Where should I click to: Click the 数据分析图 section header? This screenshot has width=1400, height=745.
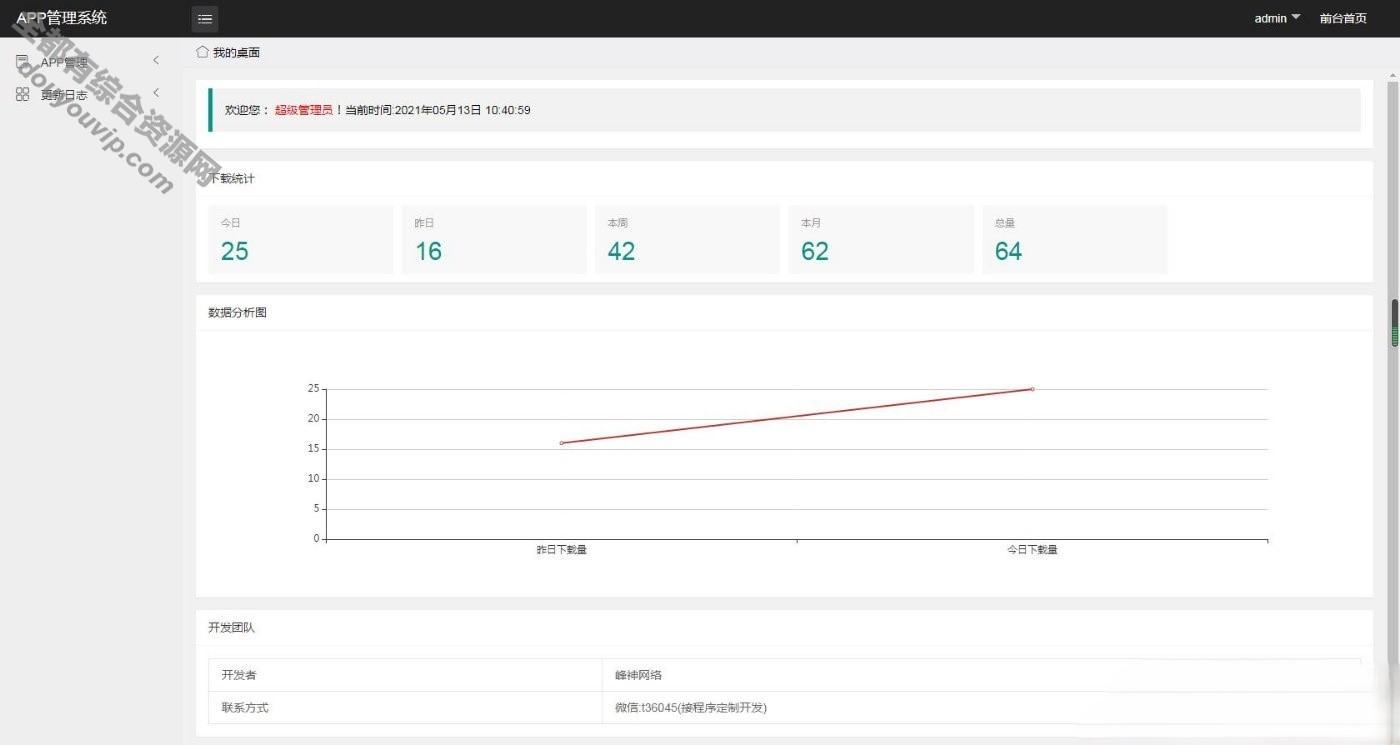(x=237, y=312)
